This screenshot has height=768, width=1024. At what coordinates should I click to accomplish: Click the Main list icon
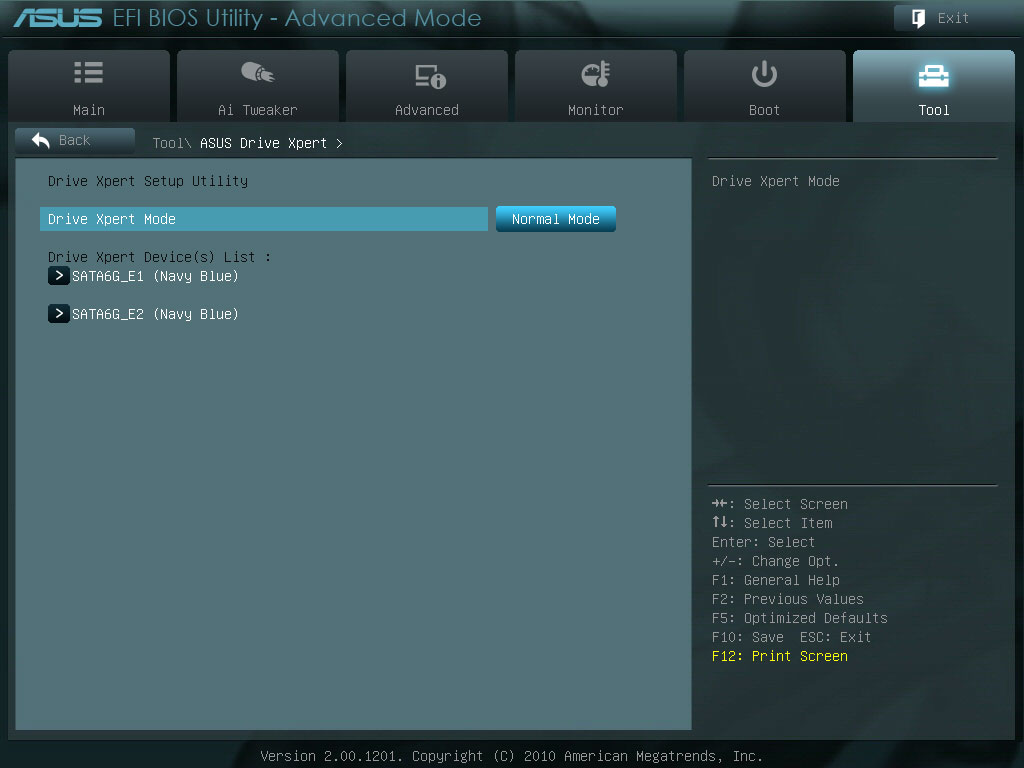(89, 72)
